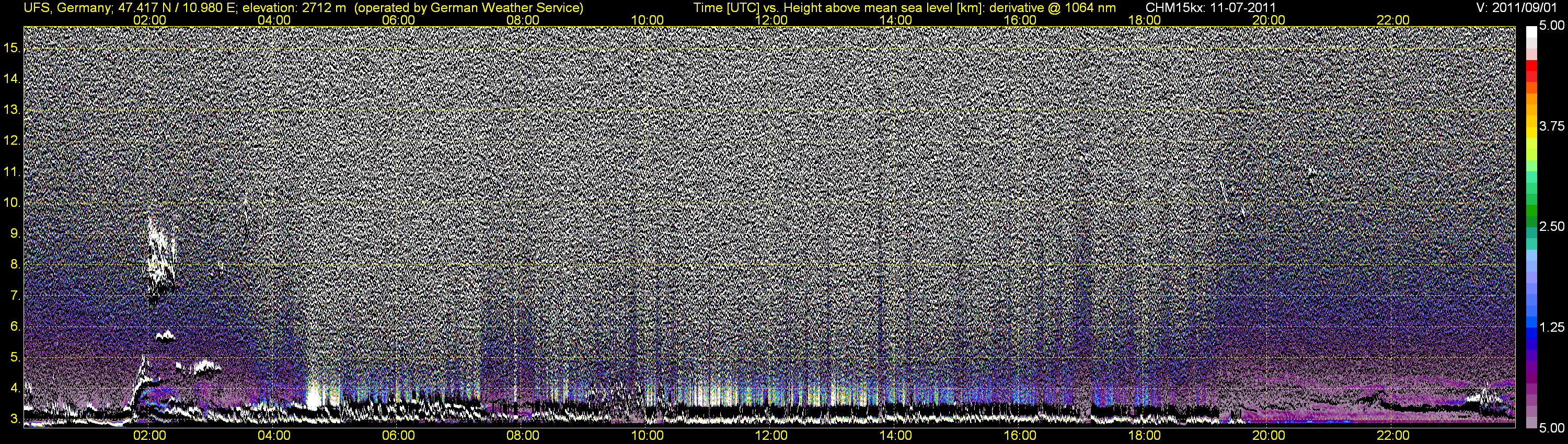The image size is (1568, 444).
Task: Click the "12." height axis label
Action: pos(12,141)
